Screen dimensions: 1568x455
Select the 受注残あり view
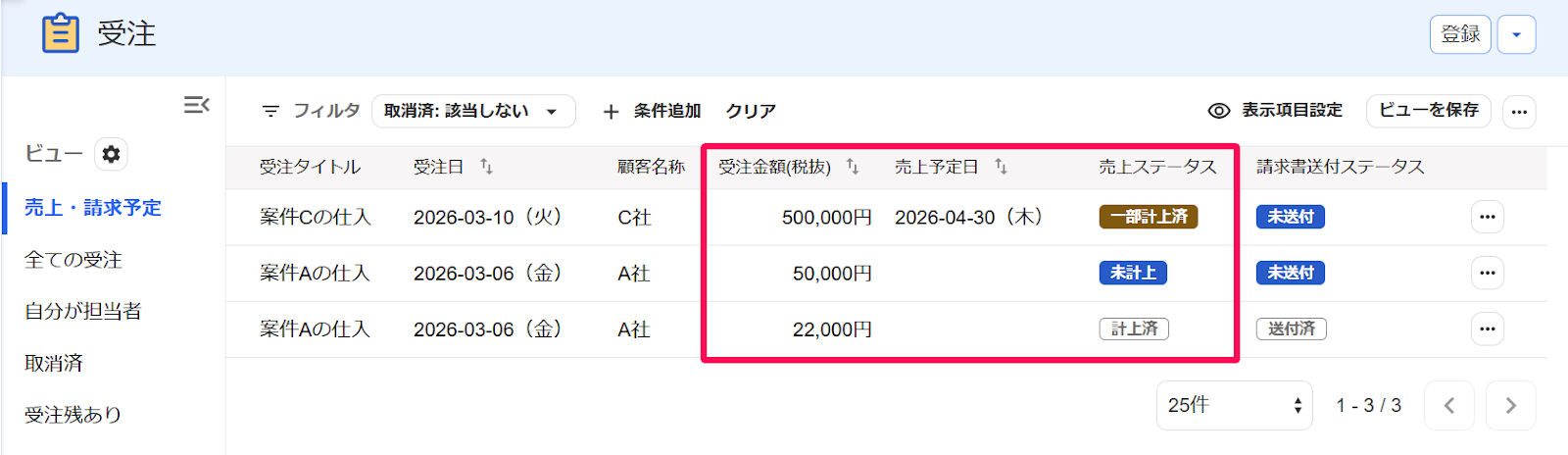73,415
